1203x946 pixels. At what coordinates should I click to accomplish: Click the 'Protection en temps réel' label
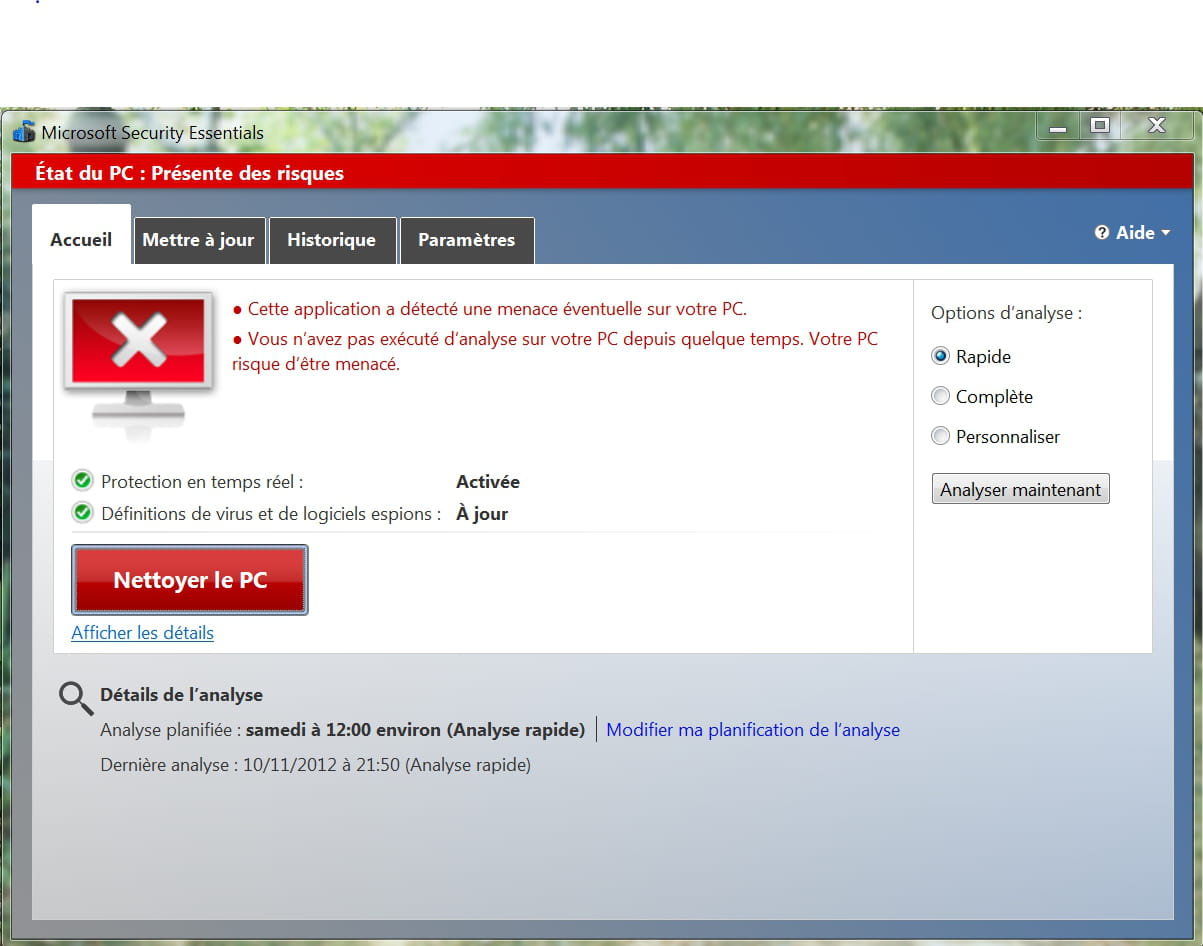click(202, 482)
